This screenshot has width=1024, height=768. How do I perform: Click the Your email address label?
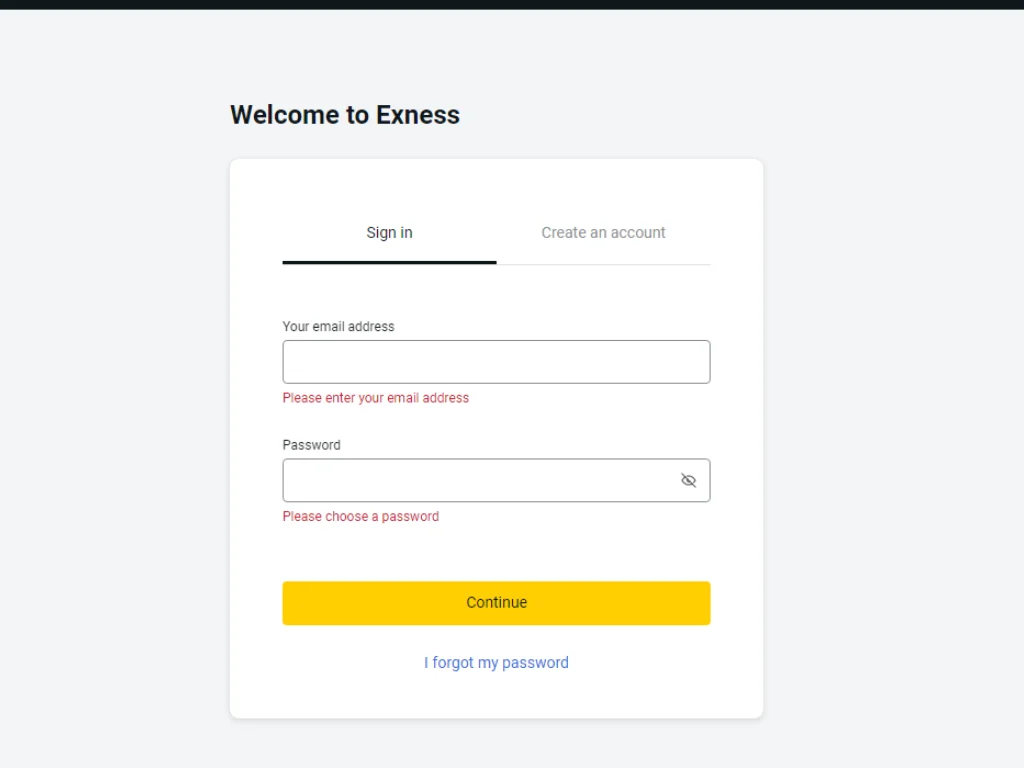pos(338,326)
